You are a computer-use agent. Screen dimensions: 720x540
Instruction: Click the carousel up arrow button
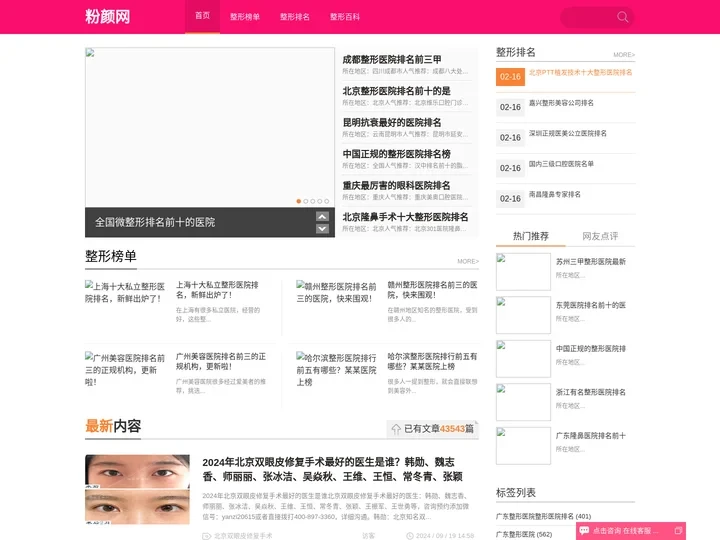click(x=322, y=216)
